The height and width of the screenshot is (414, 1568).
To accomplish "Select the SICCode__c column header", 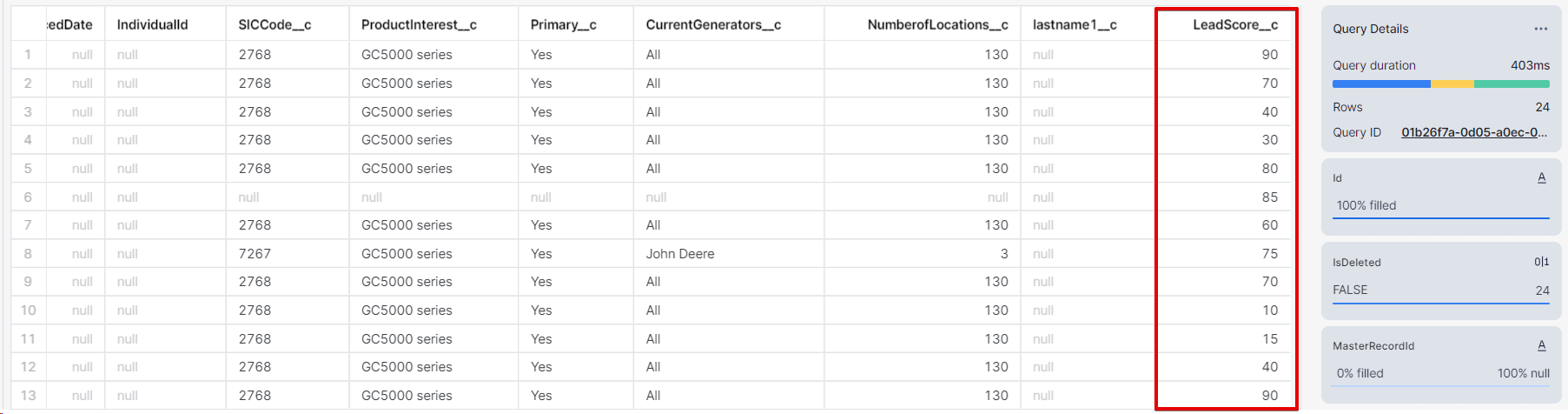I will (275, 24).
